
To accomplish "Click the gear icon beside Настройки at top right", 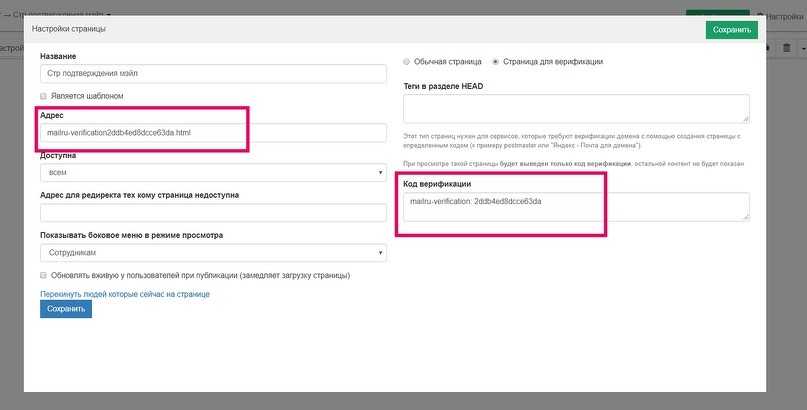I will pyautogui.click(x=763, y=16).
